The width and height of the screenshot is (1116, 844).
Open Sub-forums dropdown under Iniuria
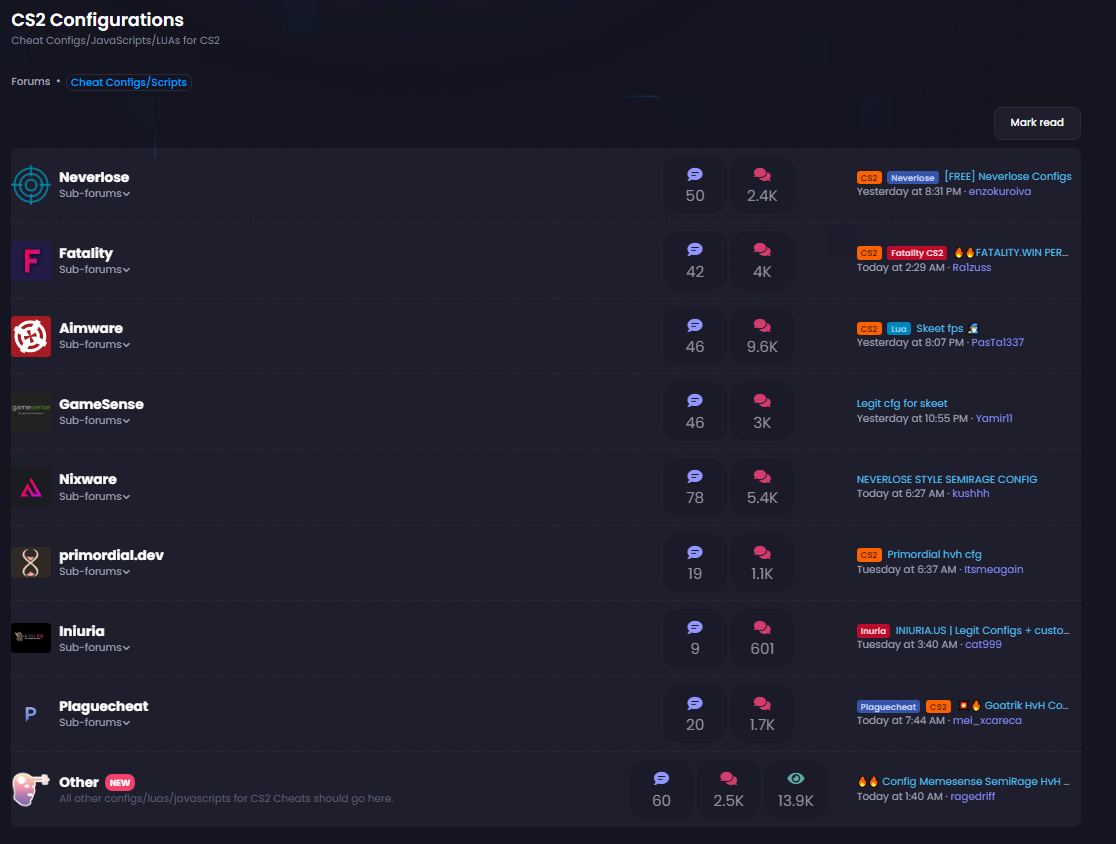94,648
